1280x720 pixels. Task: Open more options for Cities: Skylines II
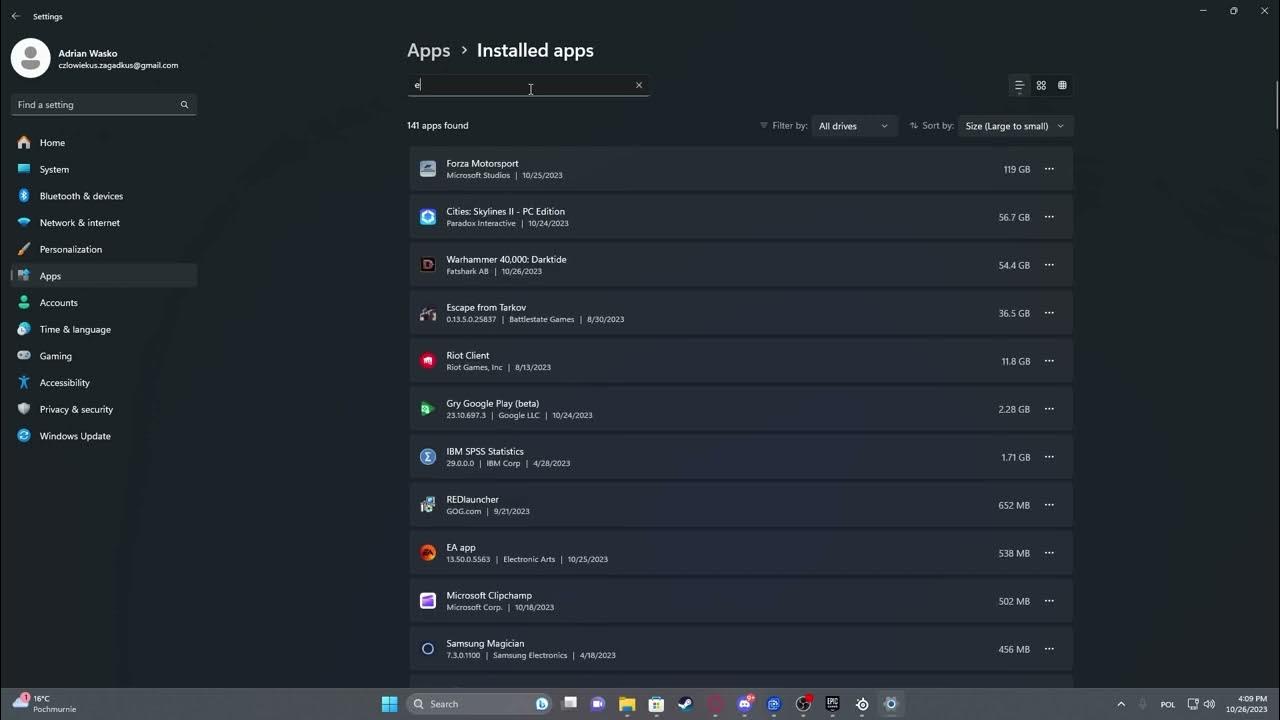(x=1049, y=217)
